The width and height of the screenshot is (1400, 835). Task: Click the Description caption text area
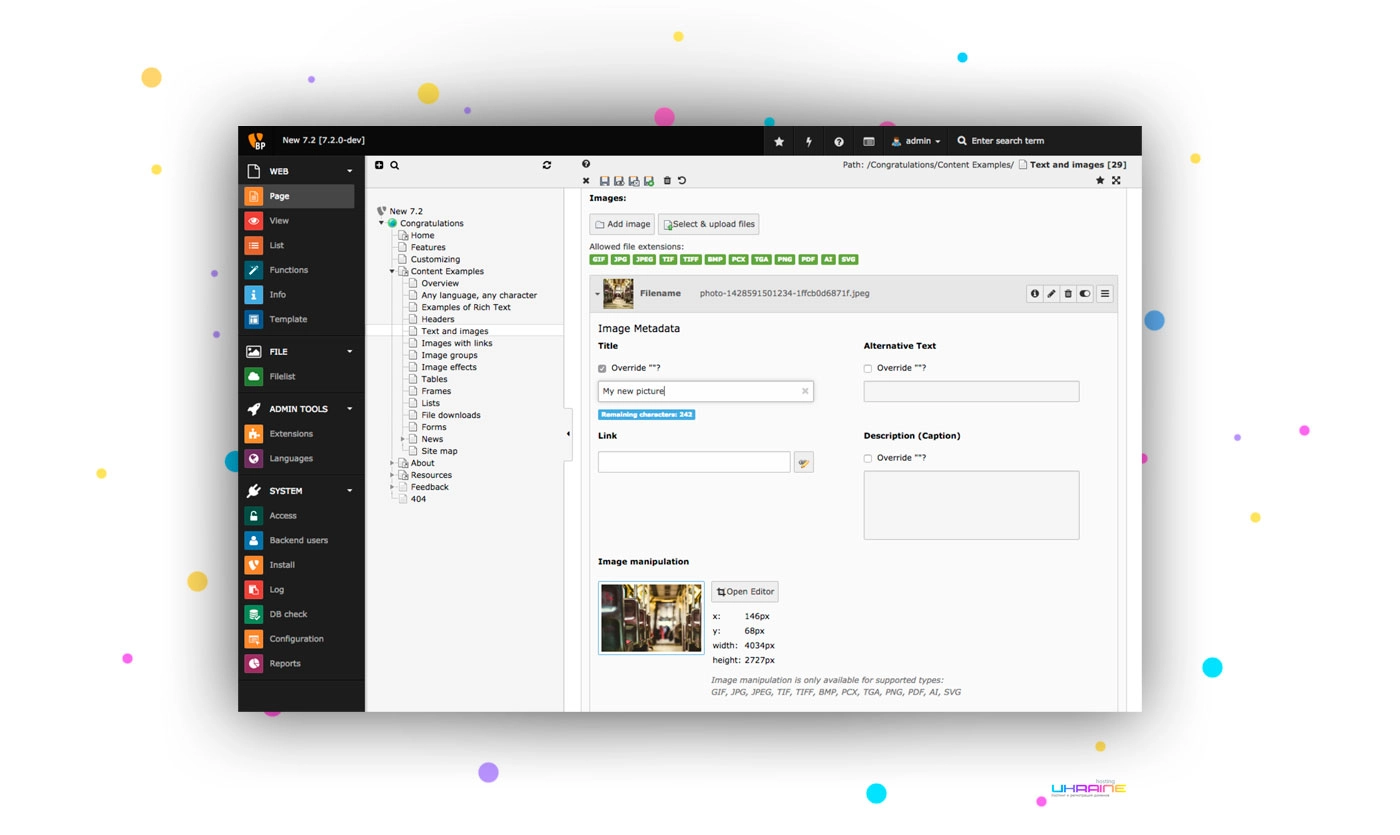click(x=971, y=505)
